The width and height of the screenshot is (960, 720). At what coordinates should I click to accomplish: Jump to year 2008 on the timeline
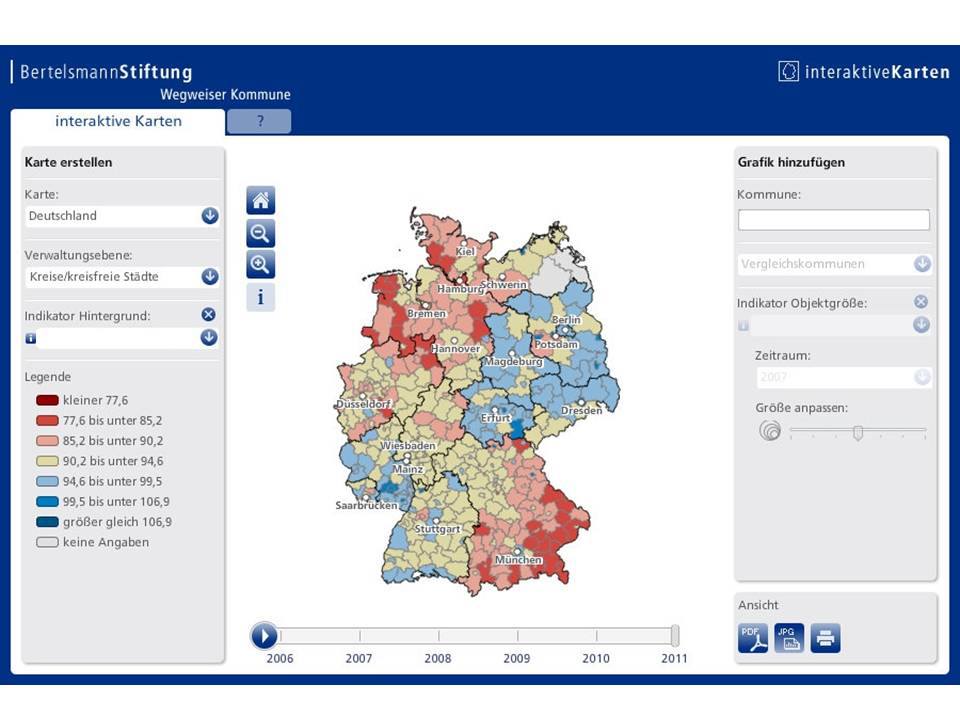[x=438, y=658]
